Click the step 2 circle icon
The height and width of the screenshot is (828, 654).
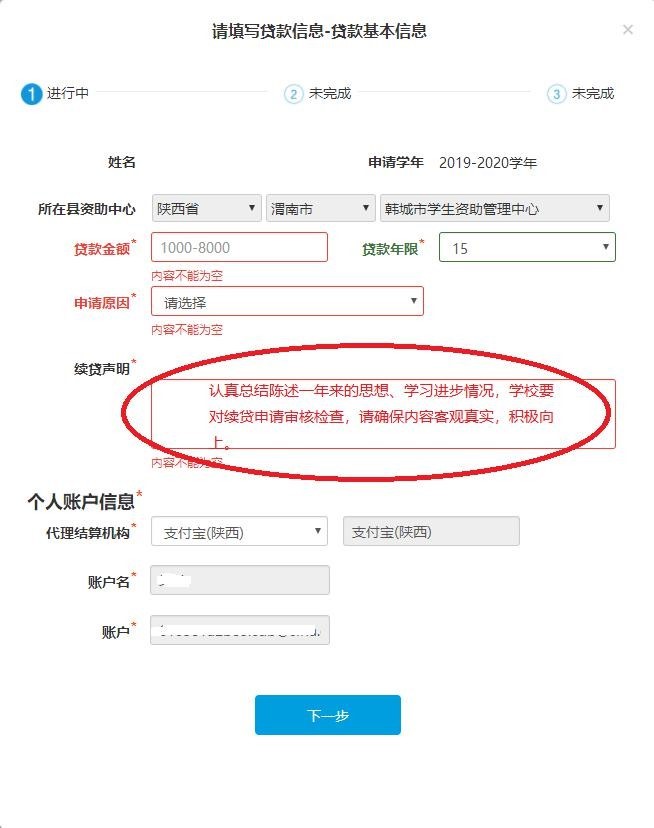click(x=293, y=94)
